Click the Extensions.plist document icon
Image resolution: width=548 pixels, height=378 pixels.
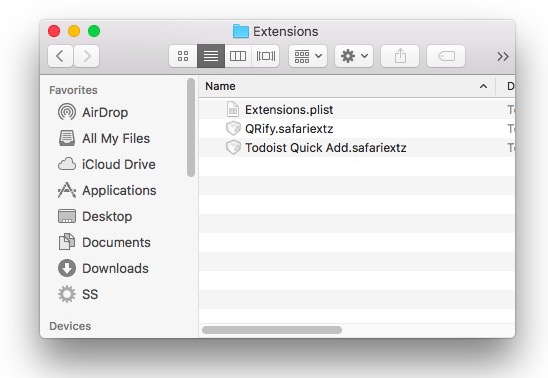click(233, 109)
